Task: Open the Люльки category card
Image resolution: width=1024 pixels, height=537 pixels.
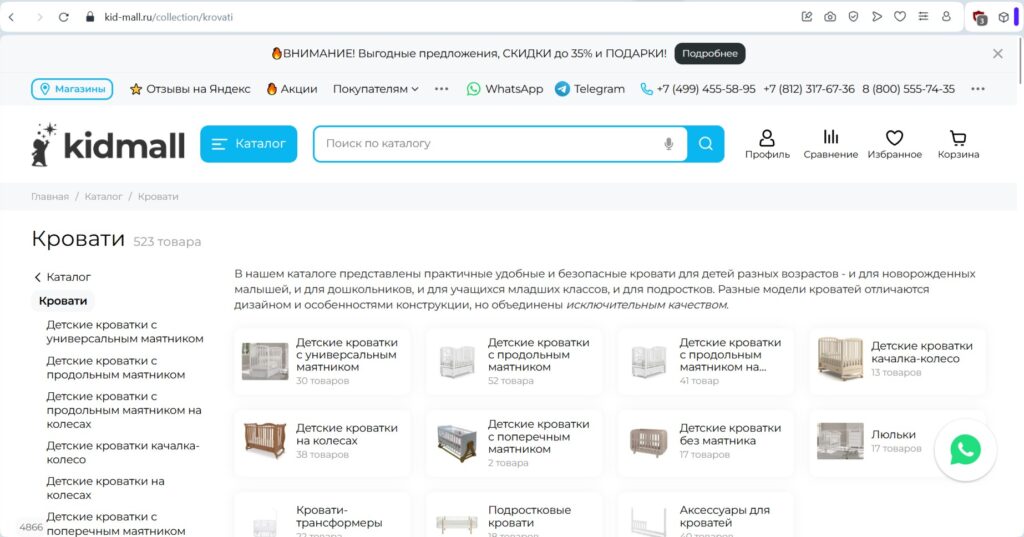Action: pos(893,435)
